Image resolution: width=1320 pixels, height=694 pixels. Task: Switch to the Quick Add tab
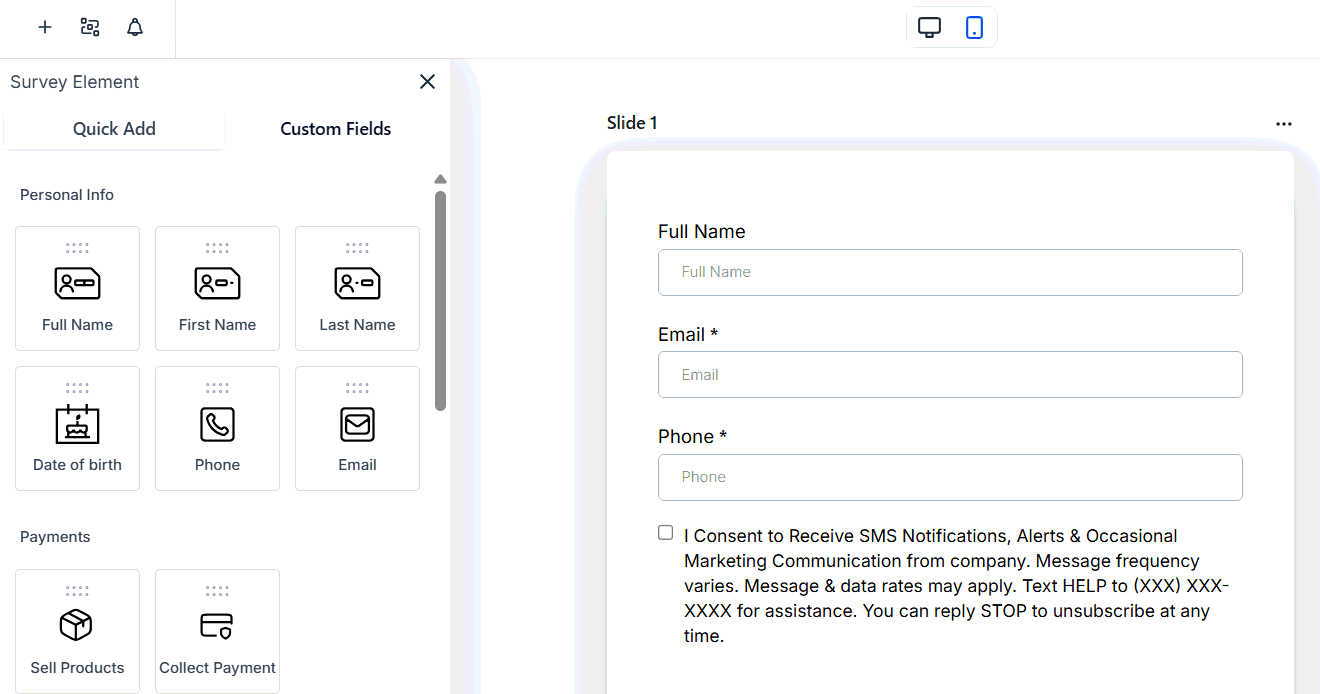[114, 128]
